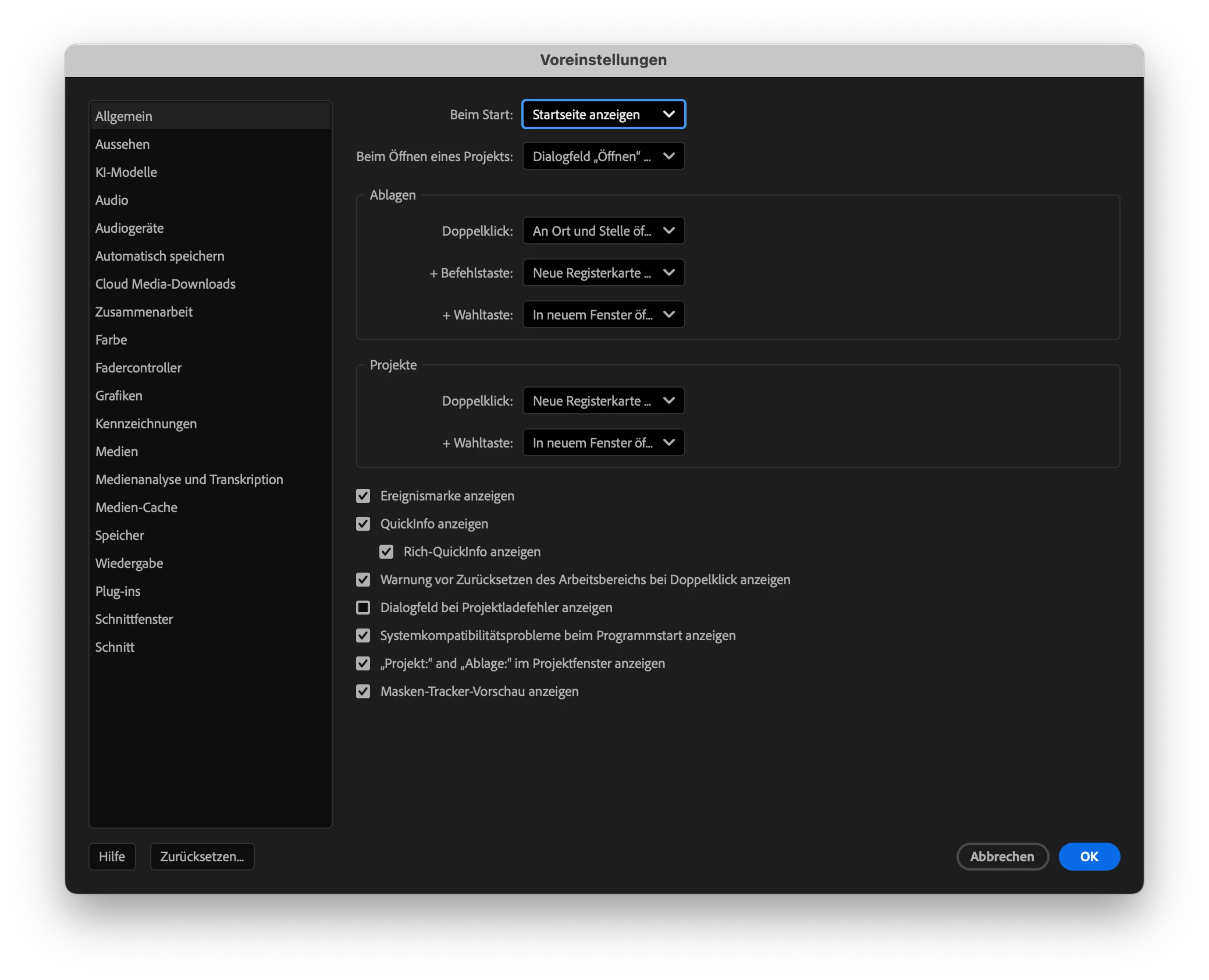
Task: Open Projekte Doppelklick dropdown
Action: 603,401
